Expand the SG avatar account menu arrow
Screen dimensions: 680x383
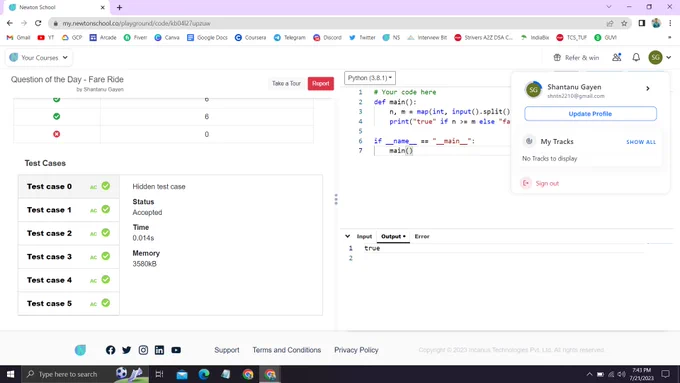click(x=668, y=57)
